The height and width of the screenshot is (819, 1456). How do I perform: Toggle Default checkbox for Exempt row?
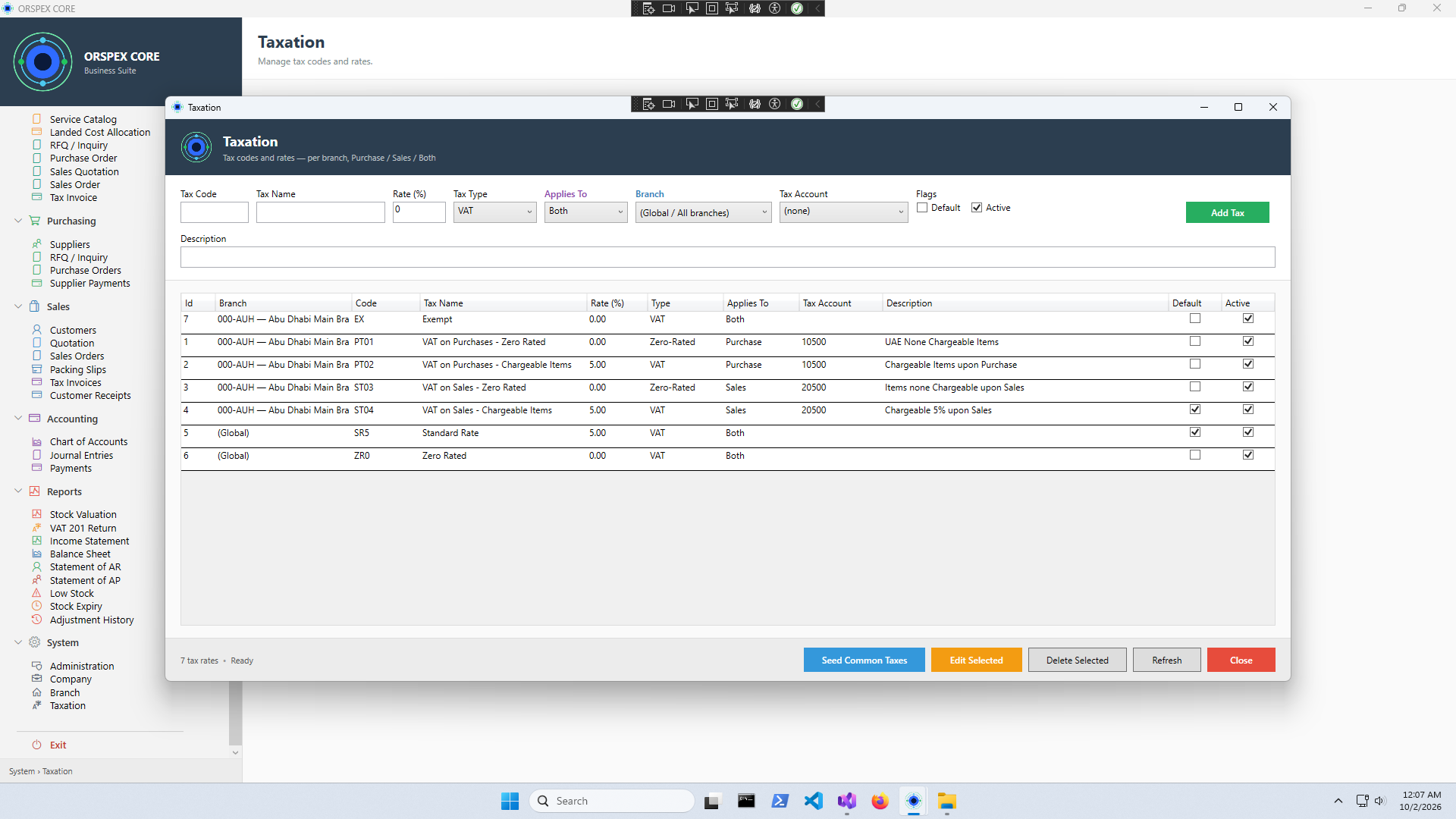pyautogui.click(x=1195, y=318)
